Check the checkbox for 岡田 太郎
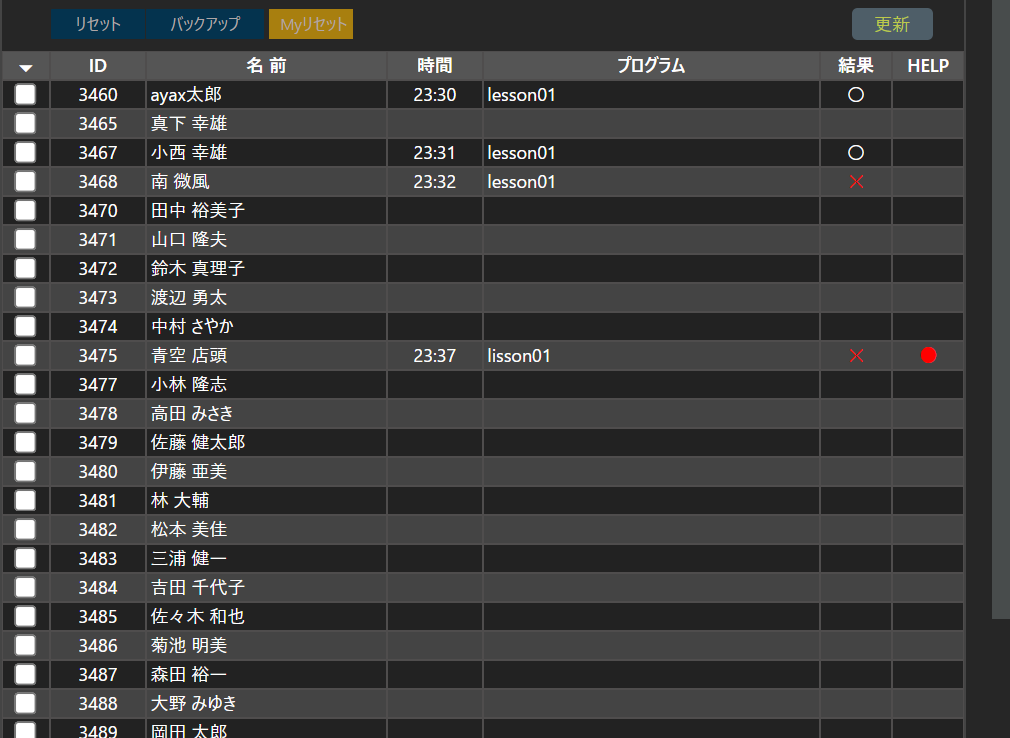Viewport: 1010px width, 738px height. (x=24, y=732)
